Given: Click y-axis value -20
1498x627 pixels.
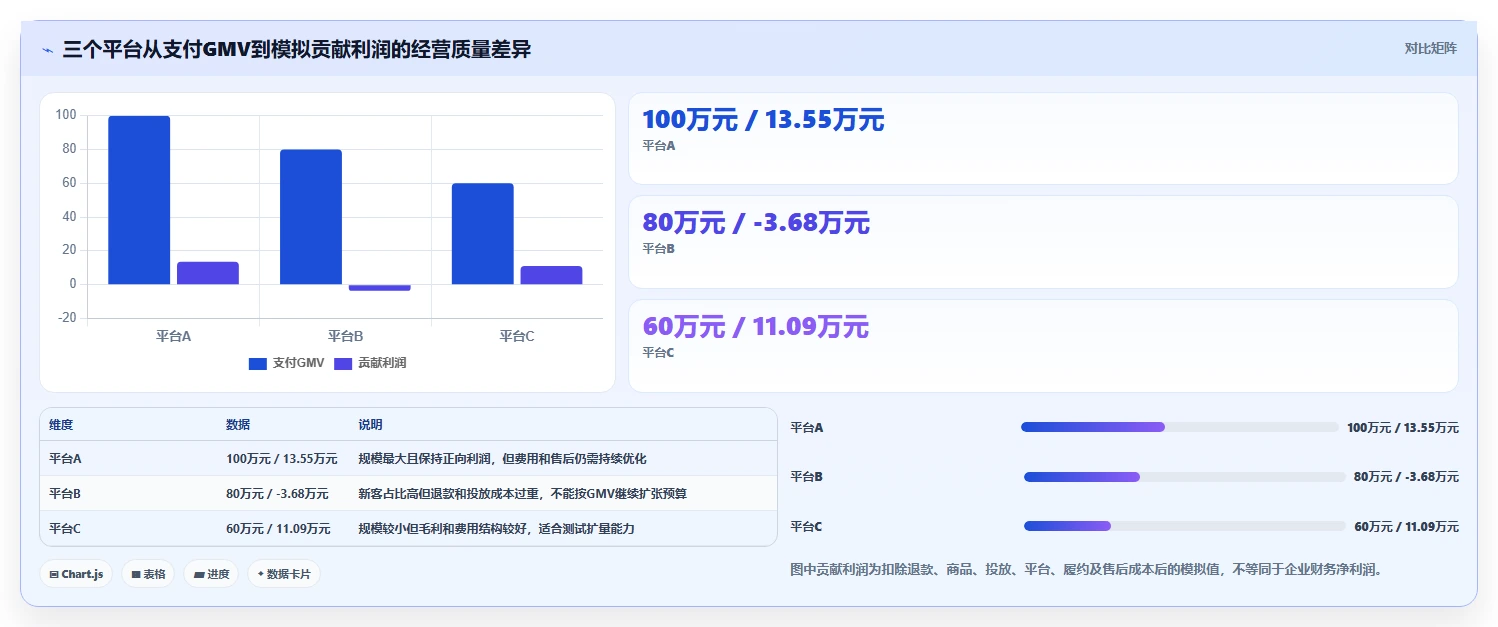Looking at the screenshot, I should click(66, 318).
